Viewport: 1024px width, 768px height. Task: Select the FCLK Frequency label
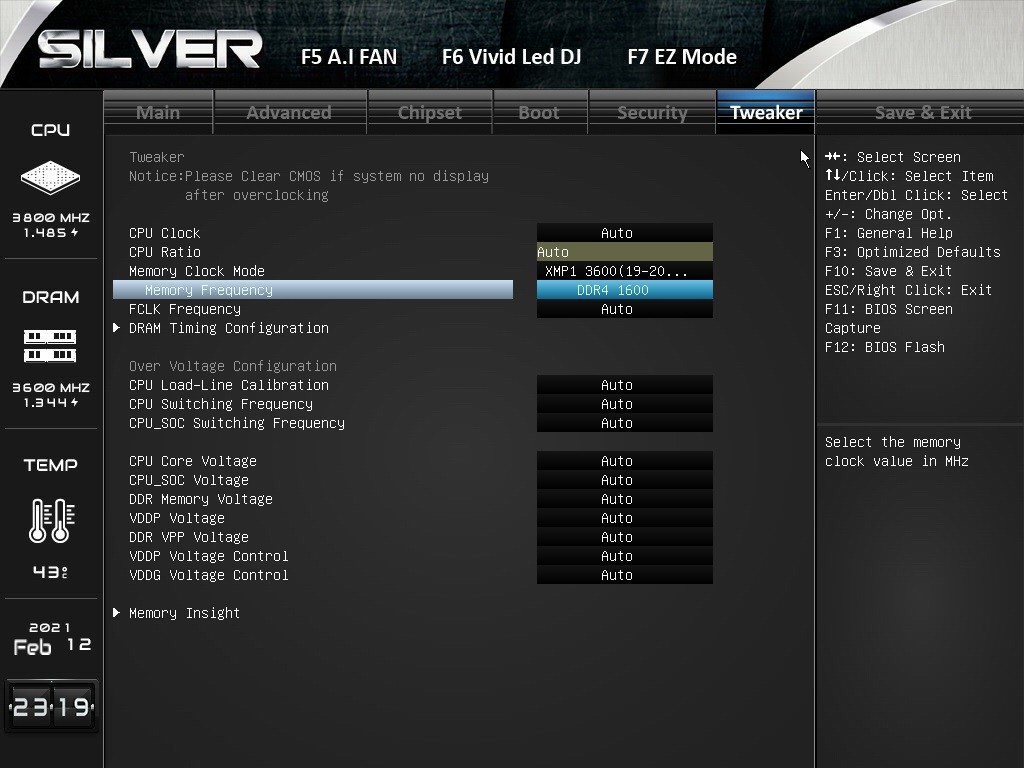point(185,309)
